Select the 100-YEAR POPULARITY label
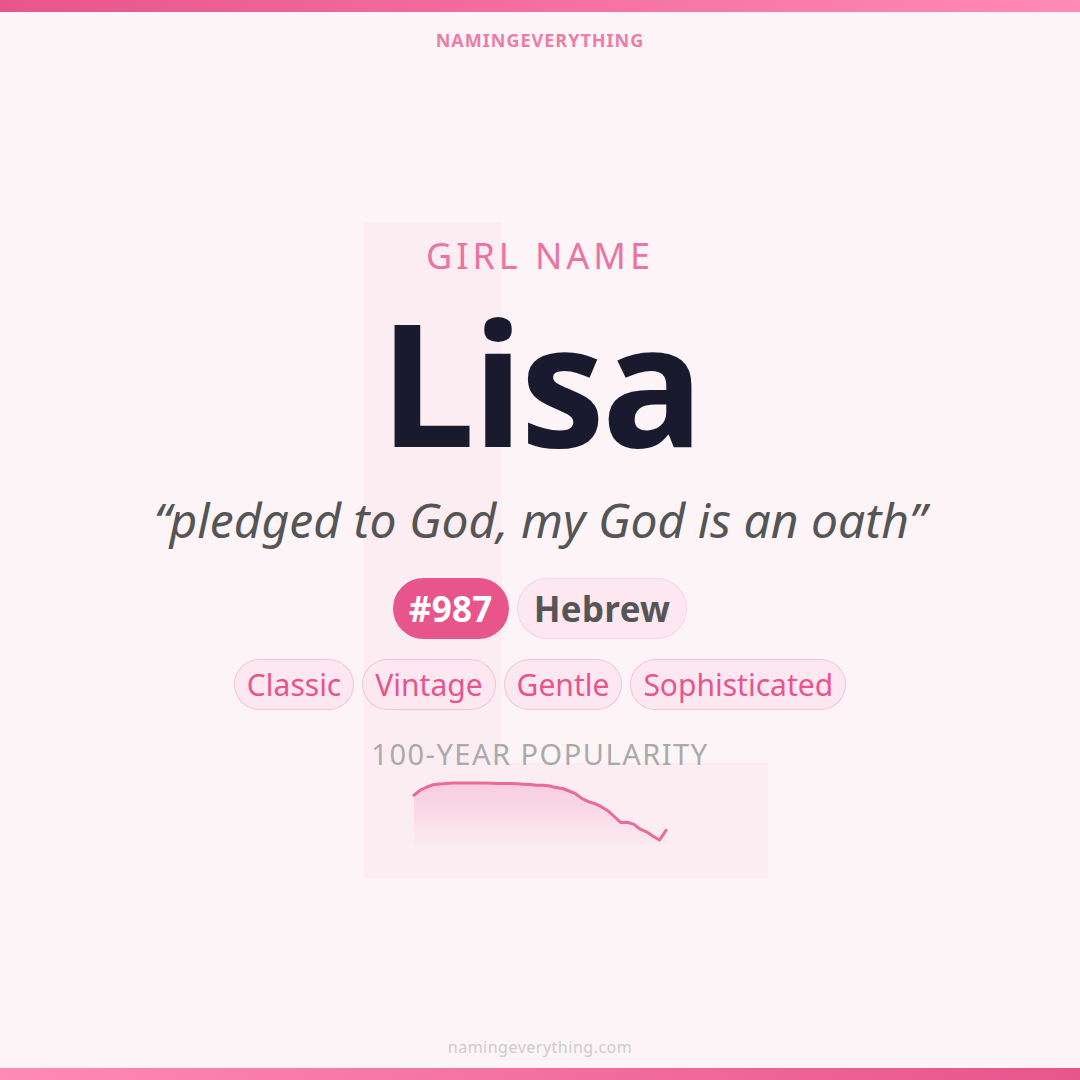The image size is (1080, 1080). [x=539, y=754]
